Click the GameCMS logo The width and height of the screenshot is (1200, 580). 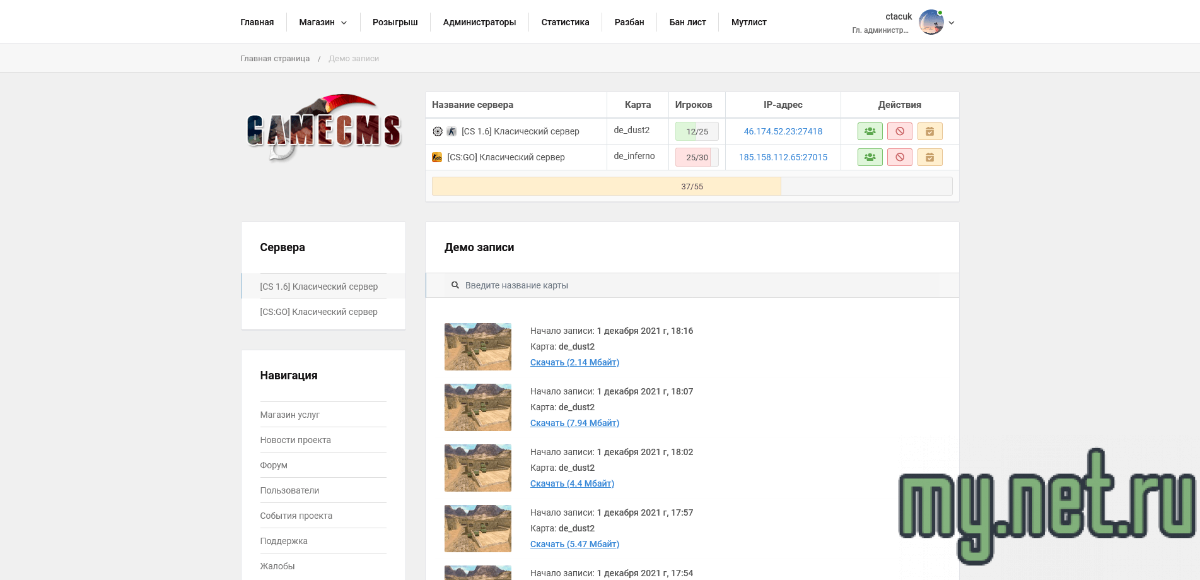click(x=324, y=128)
